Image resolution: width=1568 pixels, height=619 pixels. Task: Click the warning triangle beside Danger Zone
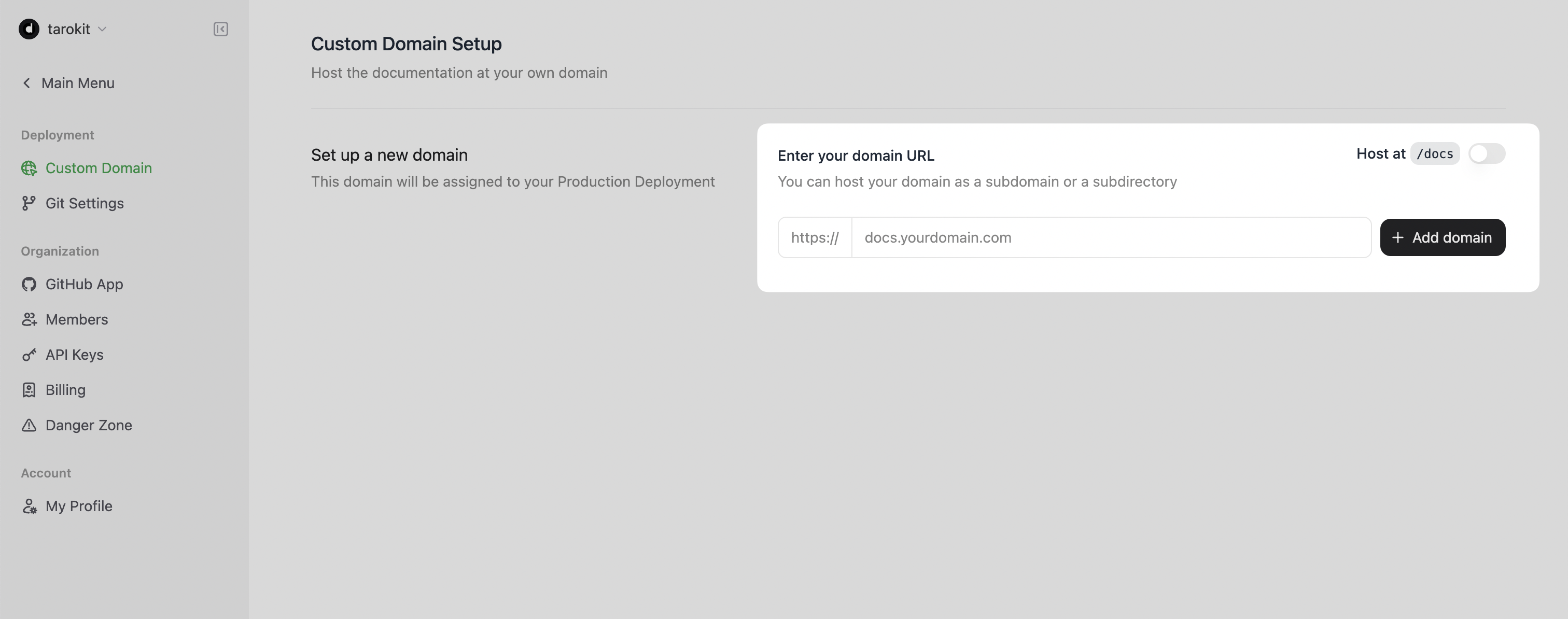29,425
